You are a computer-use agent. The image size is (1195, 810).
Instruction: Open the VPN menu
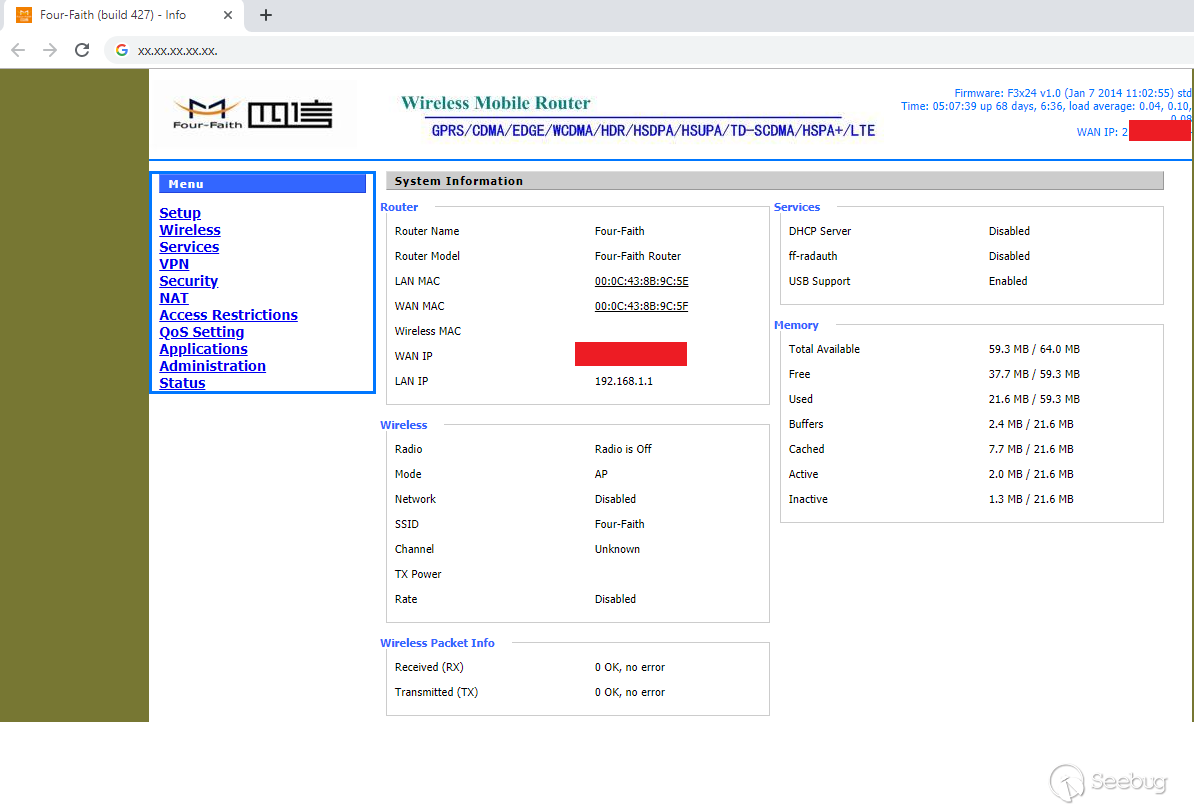point(174,264)
